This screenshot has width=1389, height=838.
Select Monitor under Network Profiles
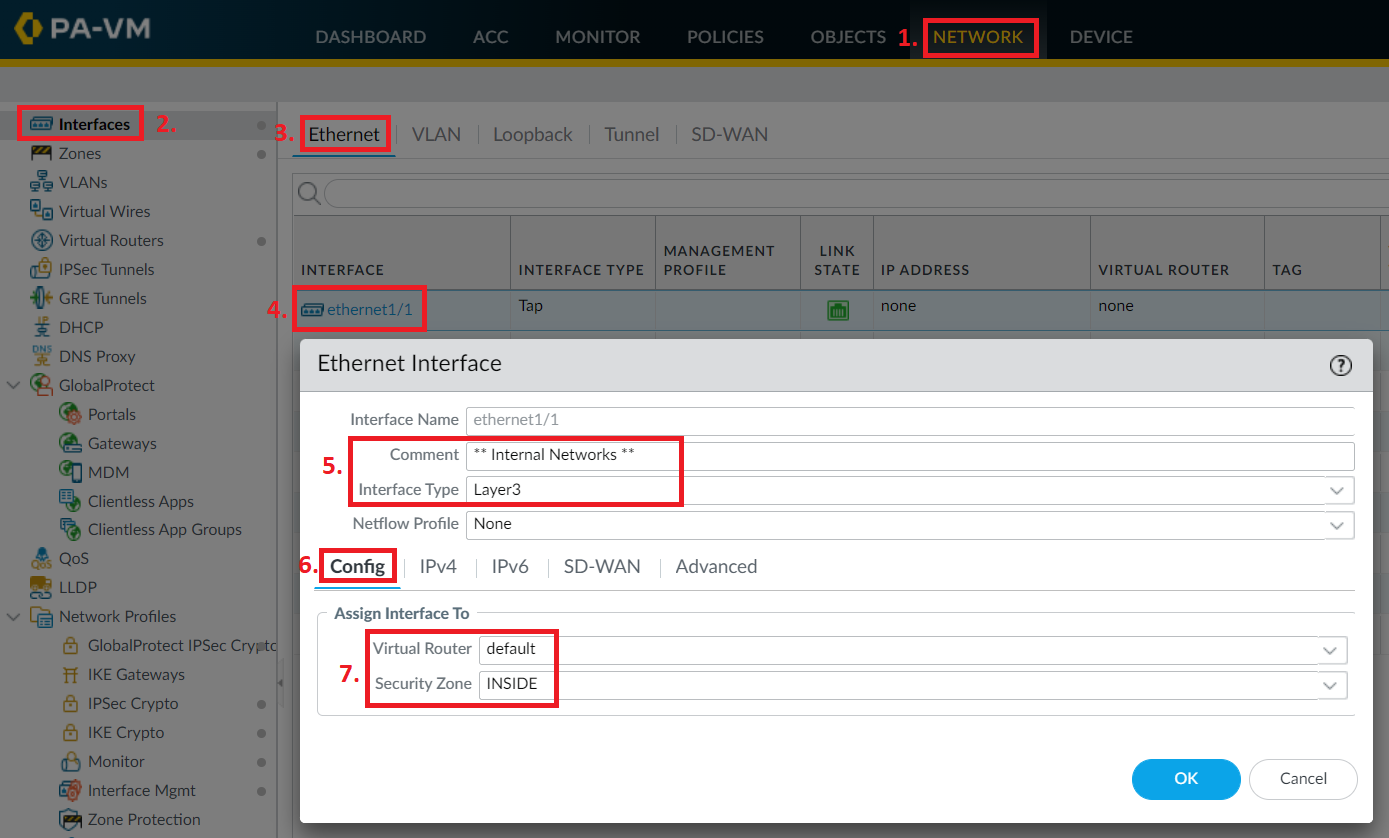116,761
